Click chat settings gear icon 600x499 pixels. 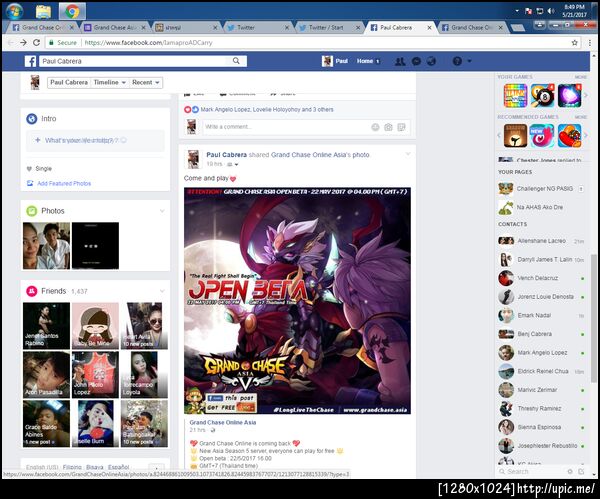click(570, 471)
